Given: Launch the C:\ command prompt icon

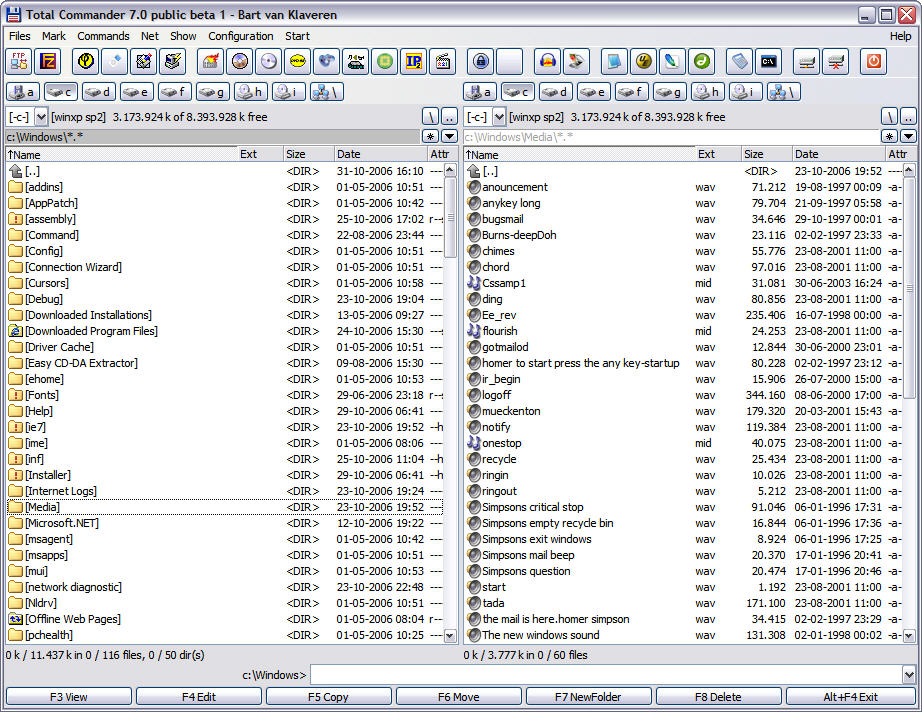Looking at the screenshot, I should (x=769, y=61).
